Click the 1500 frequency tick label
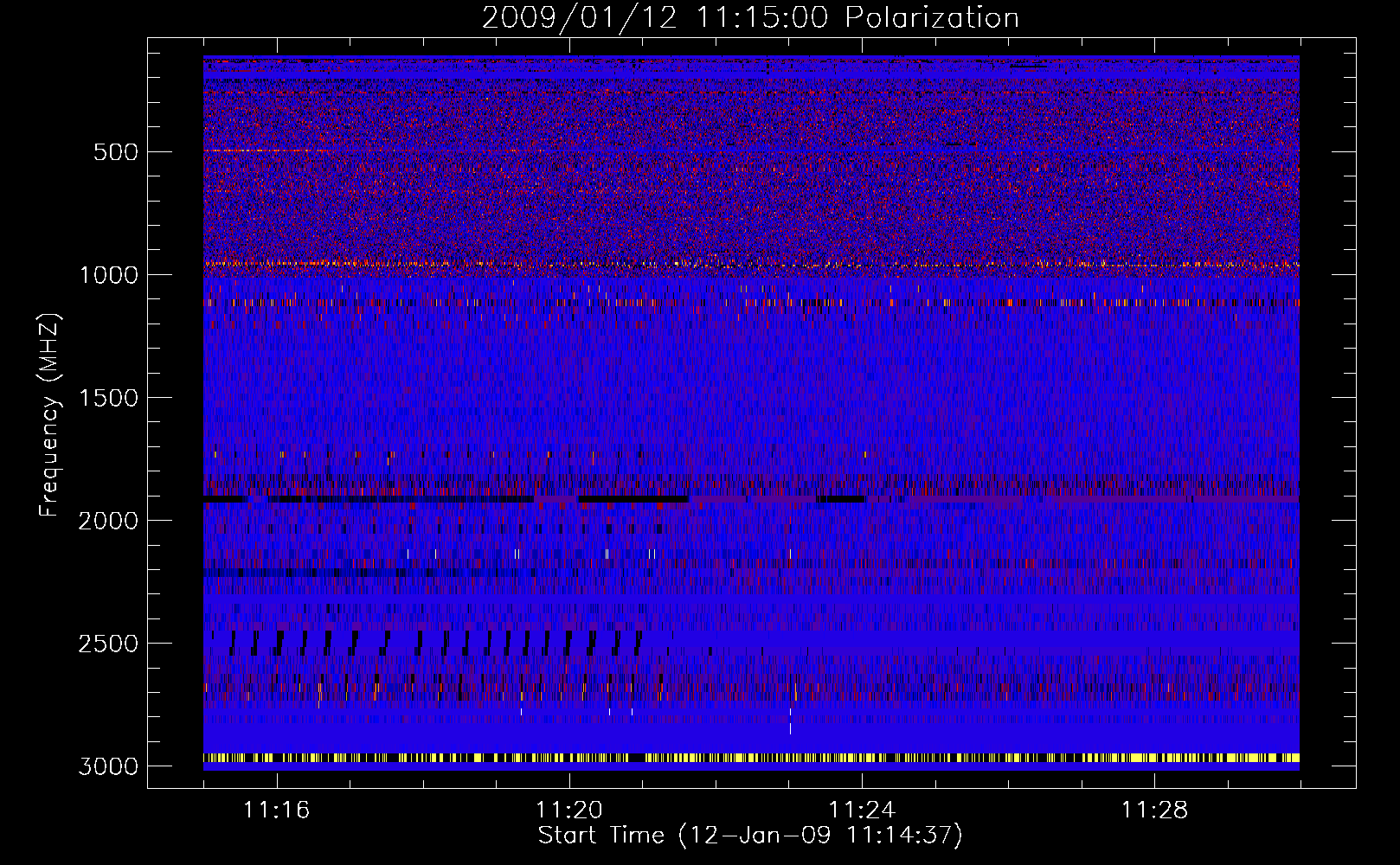This screenshot has width=1400, height=865. pyautogui.click(x=108, y=398)
